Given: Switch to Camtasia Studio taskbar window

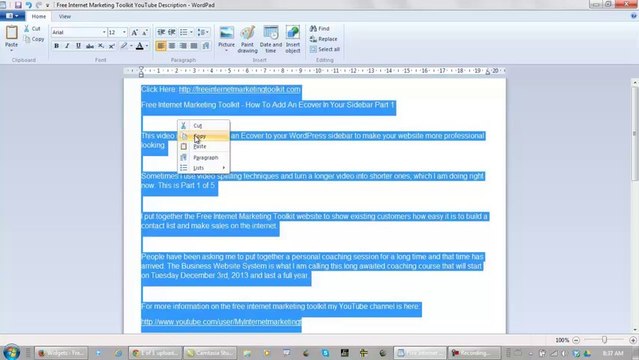Looking at the screenshot, I should [x=209, y=353].
